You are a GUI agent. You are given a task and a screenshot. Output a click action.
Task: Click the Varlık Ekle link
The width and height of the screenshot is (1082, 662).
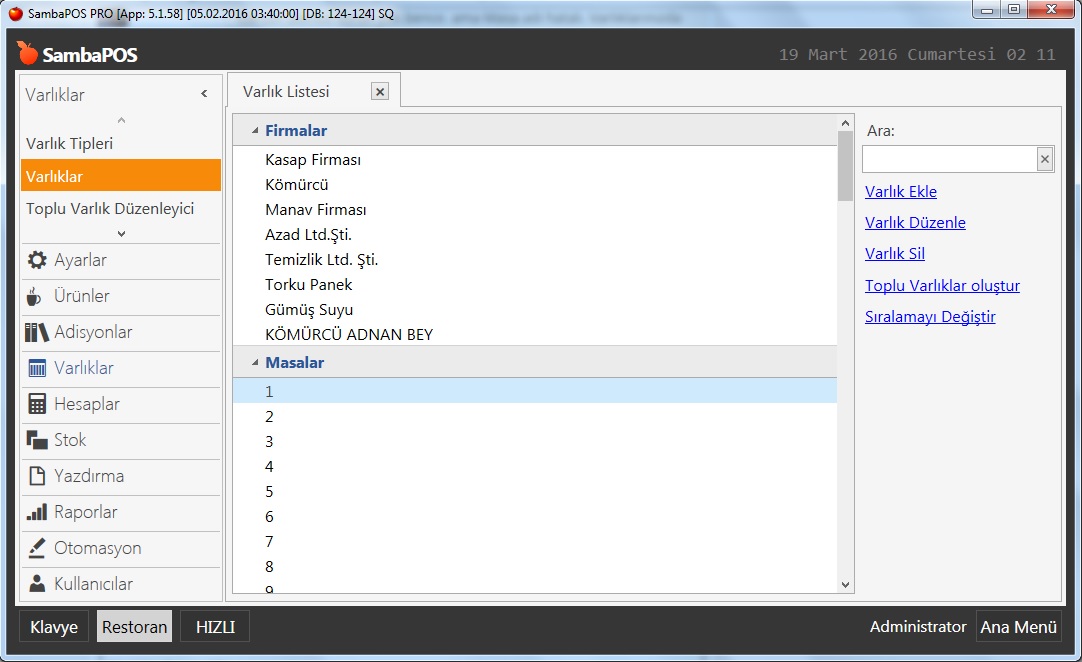[900, 192]
